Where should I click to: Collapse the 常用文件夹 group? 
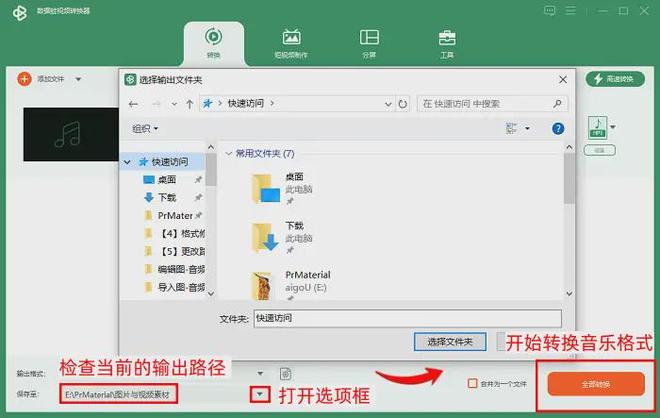tap(227, 154)
